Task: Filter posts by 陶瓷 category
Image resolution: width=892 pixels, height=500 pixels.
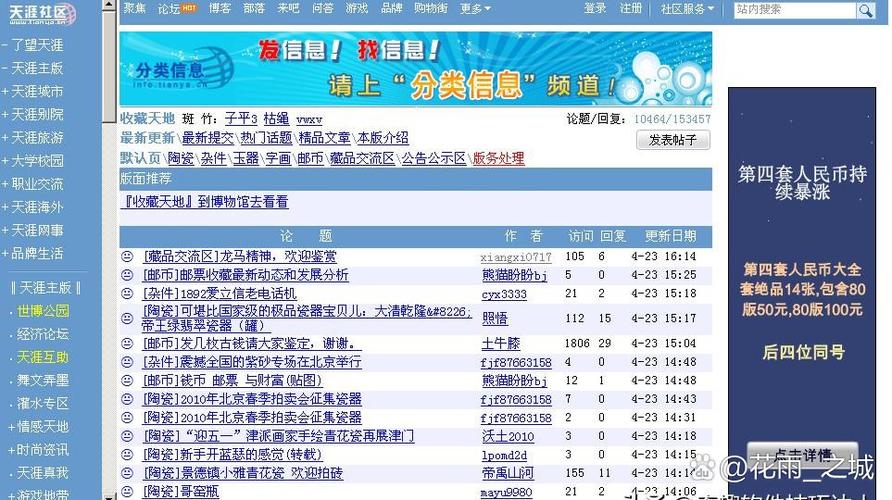Action: [x=181, y=158]
